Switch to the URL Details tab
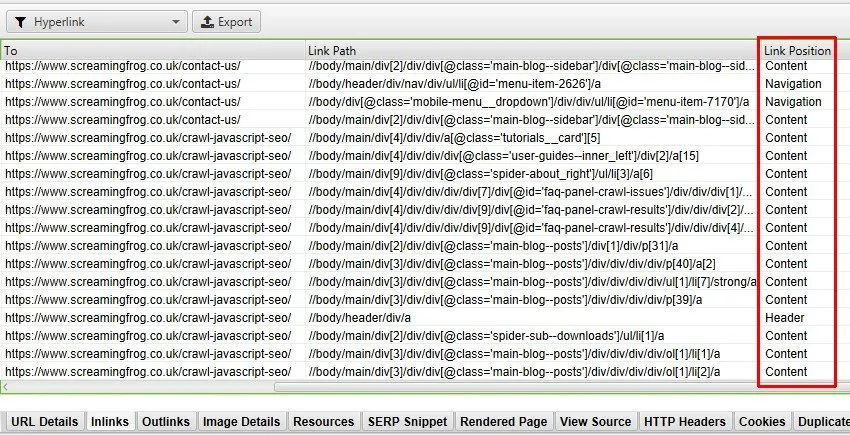This screenshot has width=850, height=435. point(45,422)
